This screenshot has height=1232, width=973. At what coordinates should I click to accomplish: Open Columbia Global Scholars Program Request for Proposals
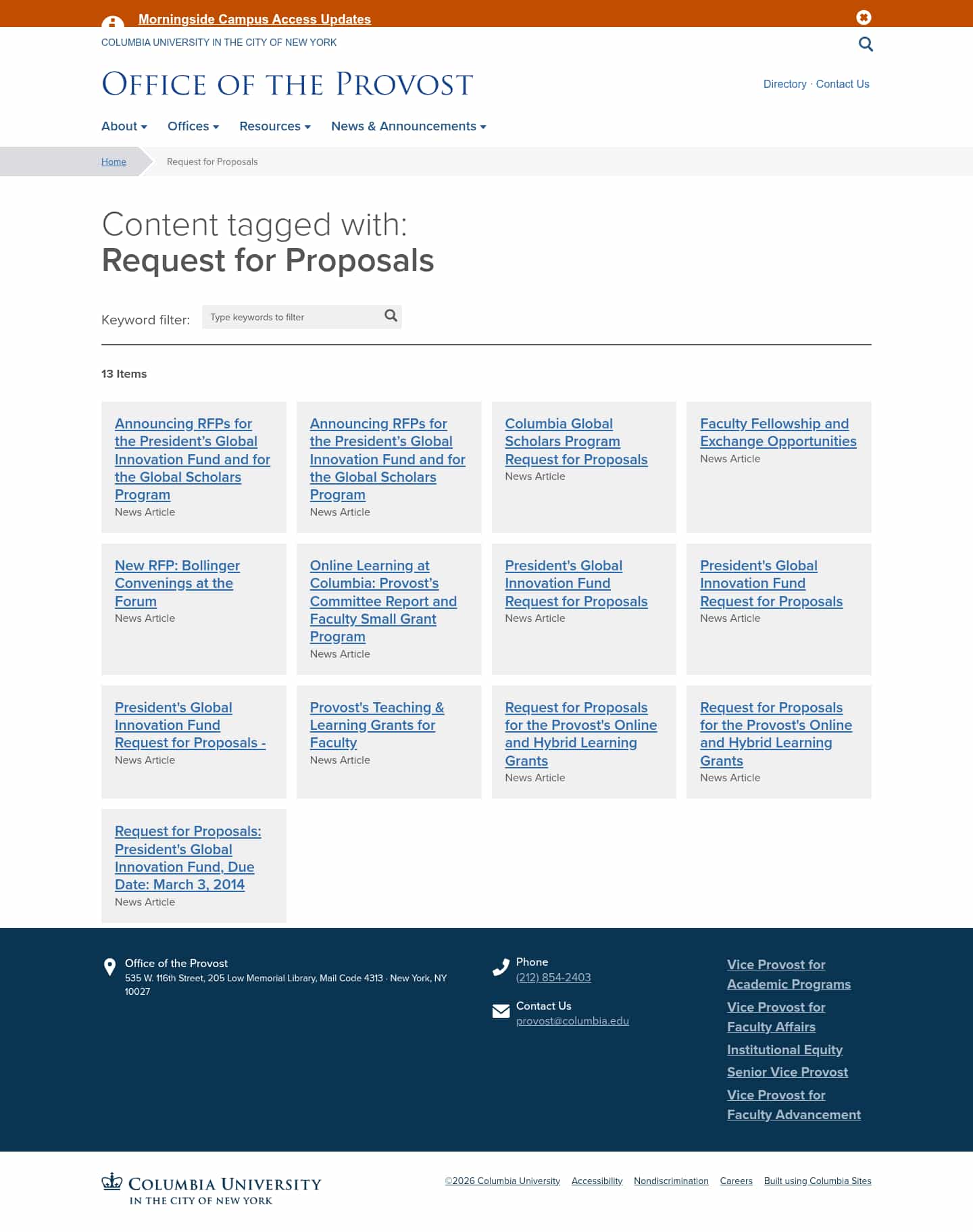pos(576,441)
